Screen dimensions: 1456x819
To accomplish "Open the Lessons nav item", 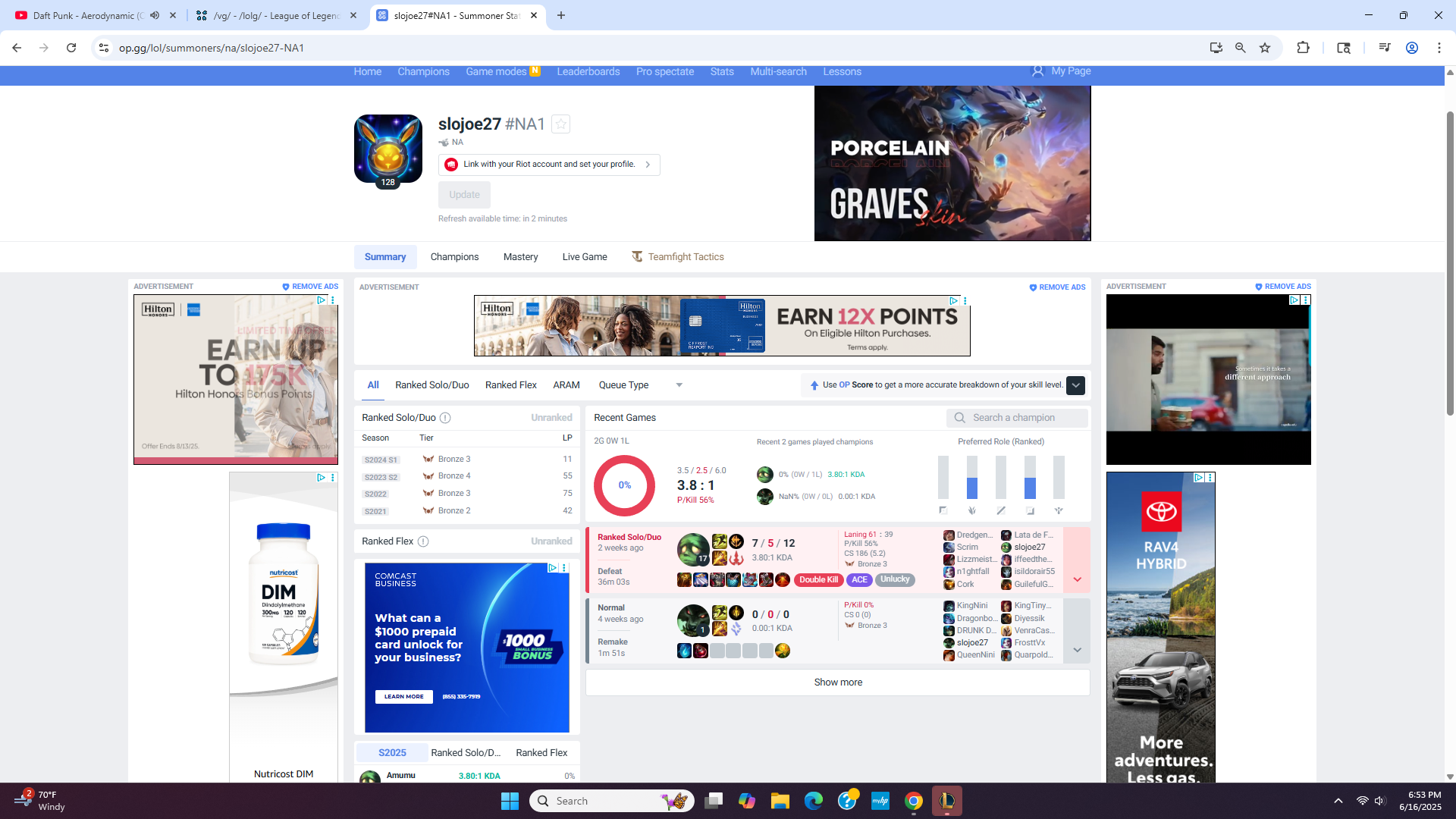I will pos(842,72).
